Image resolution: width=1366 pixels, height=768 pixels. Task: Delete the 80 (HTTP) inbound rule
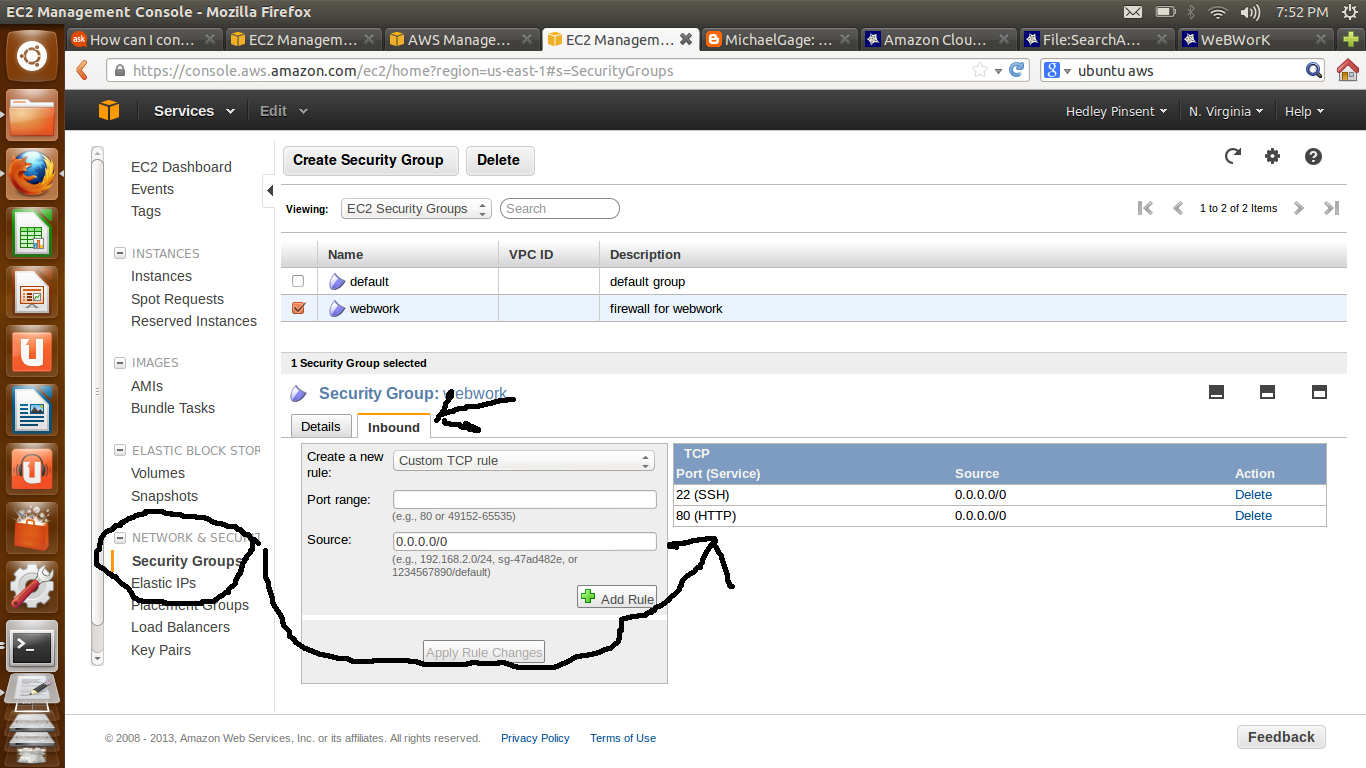(1253, 515)
